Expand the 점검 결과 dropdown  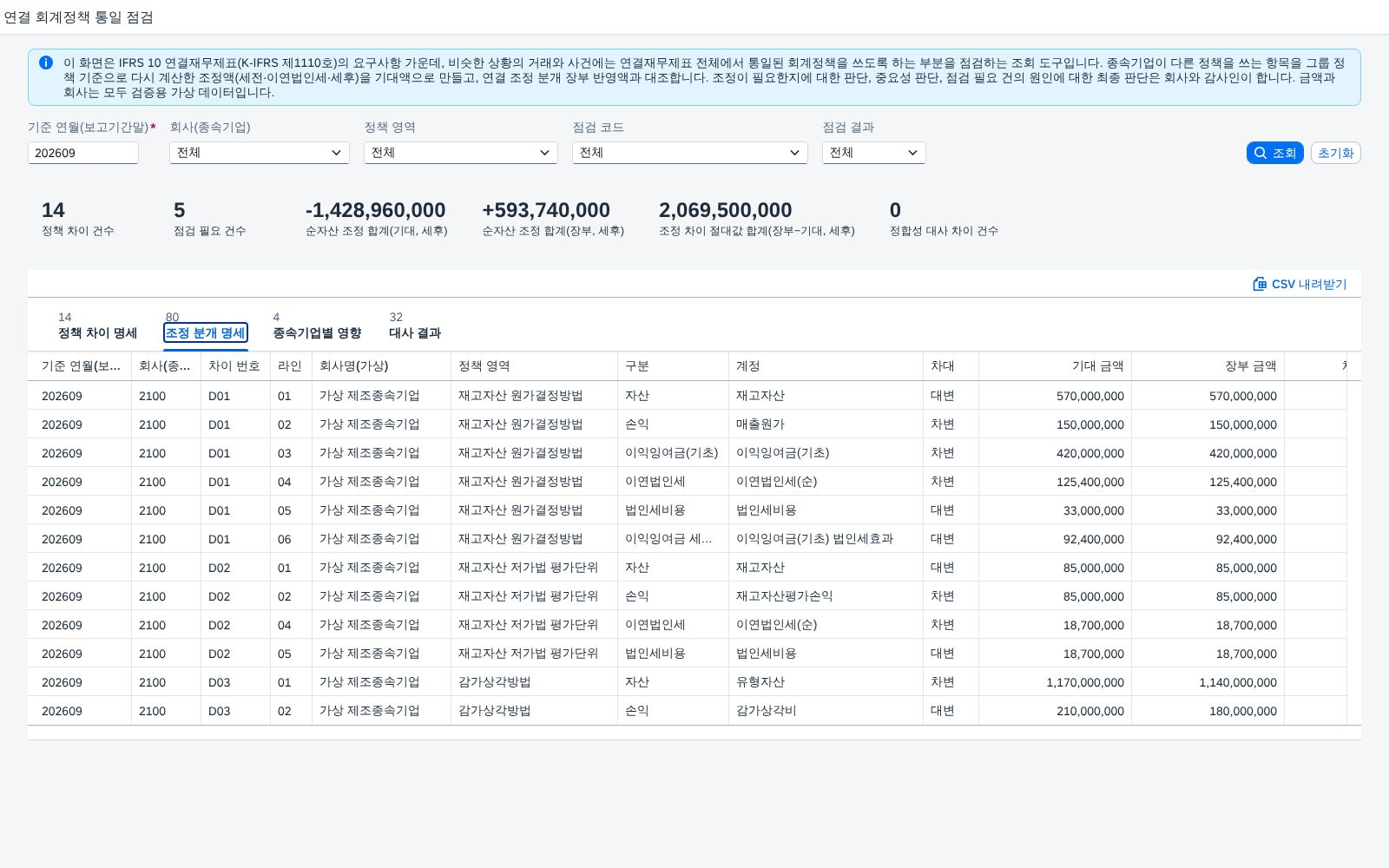[874, 153]
